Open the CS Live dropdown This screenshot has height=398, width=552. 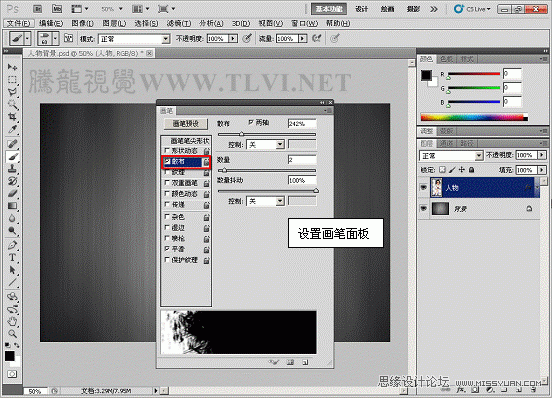[472, 9]
